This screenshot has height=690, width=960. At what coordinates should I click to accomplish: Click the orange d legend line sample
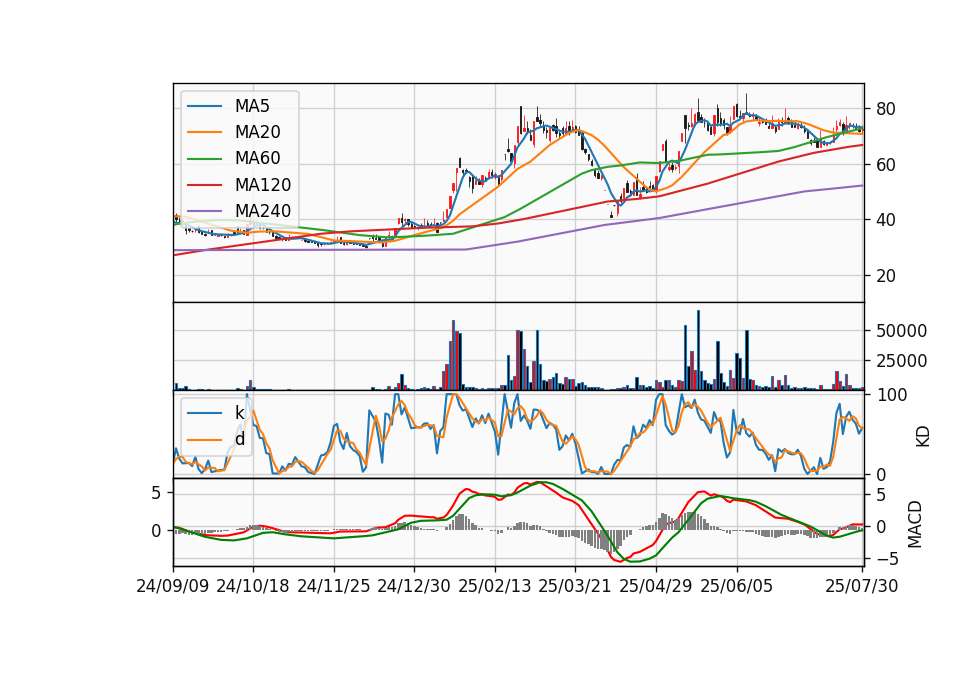pos(204,439)
